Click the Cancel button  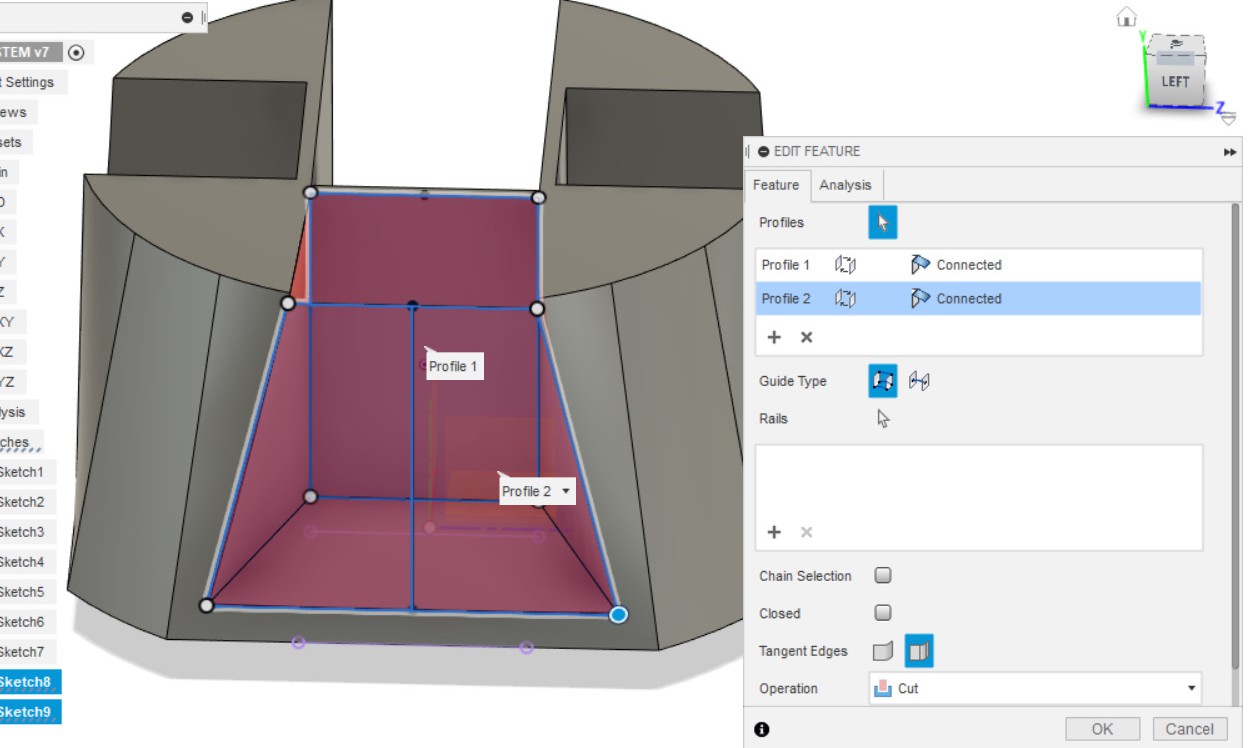tap(1189, 729)
